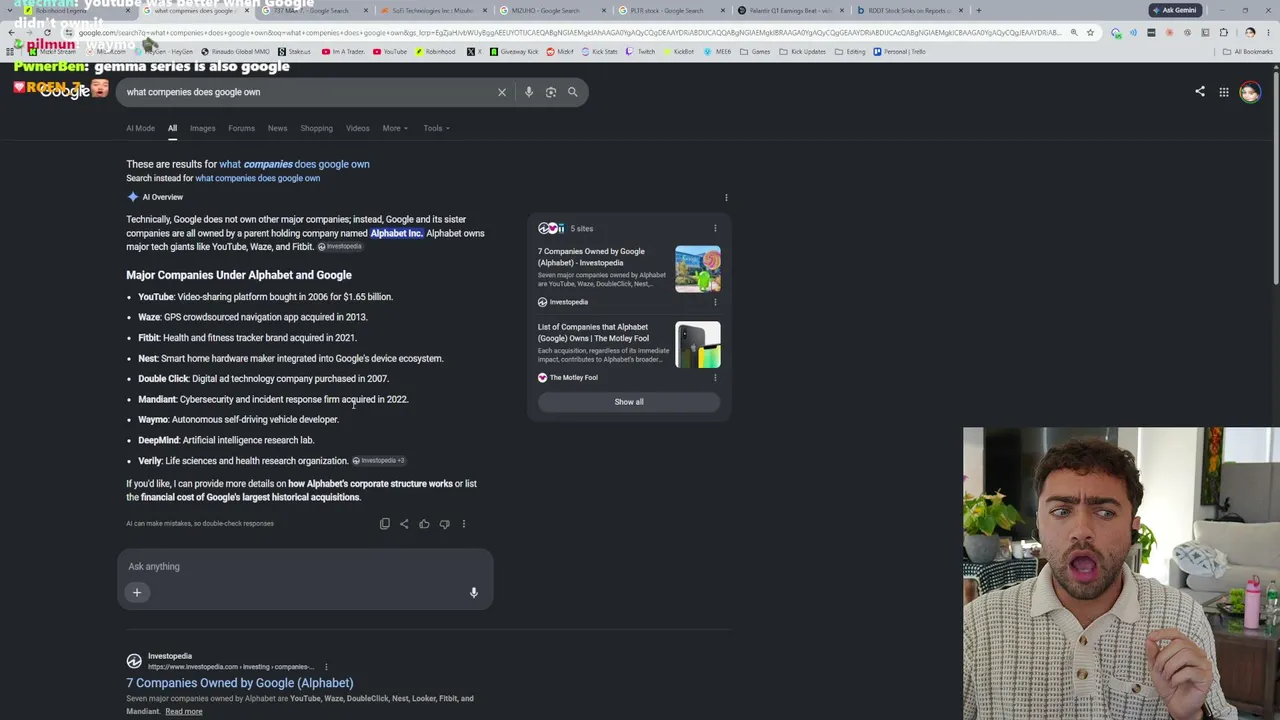This screenshot has height=720, width=1280.
Task: Open the SoFi Technologies browser tab
Action: pos(432,11)
